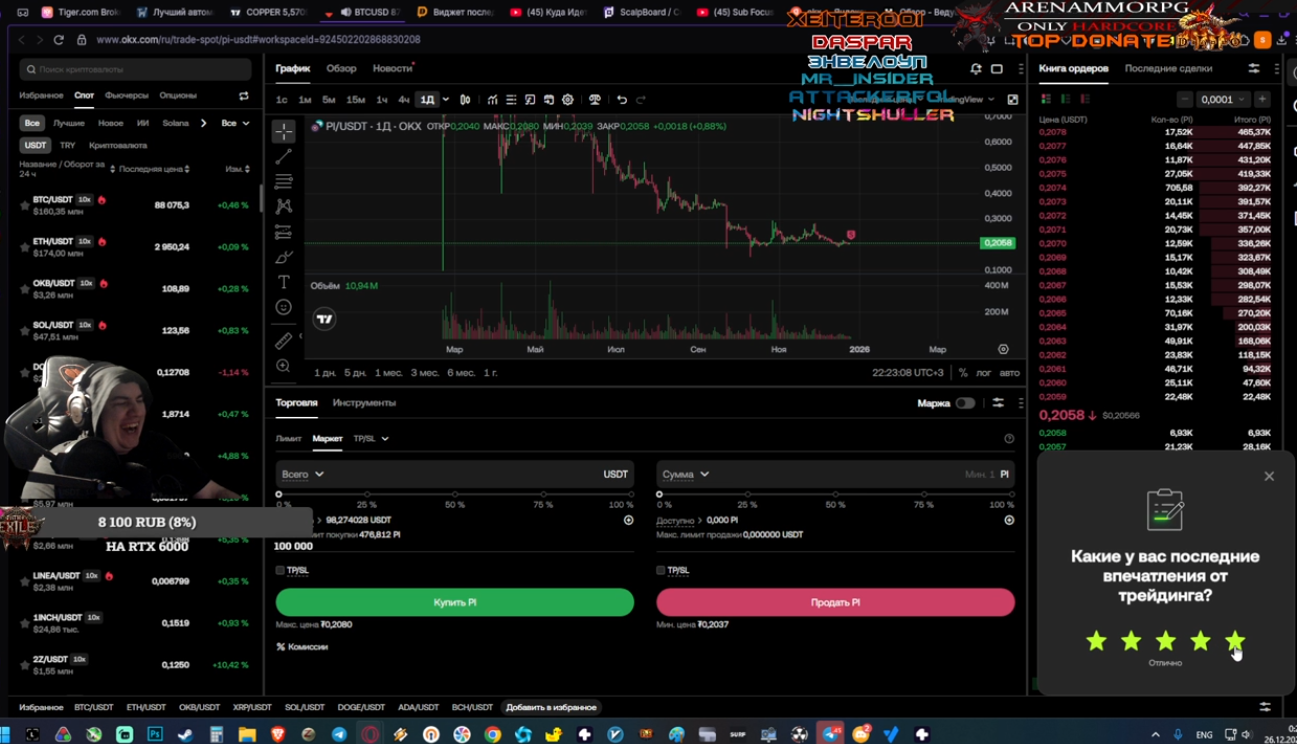The image size is (1297, 744).
Task: Expand the chart to fullscreen
Action: [1013, 100]
